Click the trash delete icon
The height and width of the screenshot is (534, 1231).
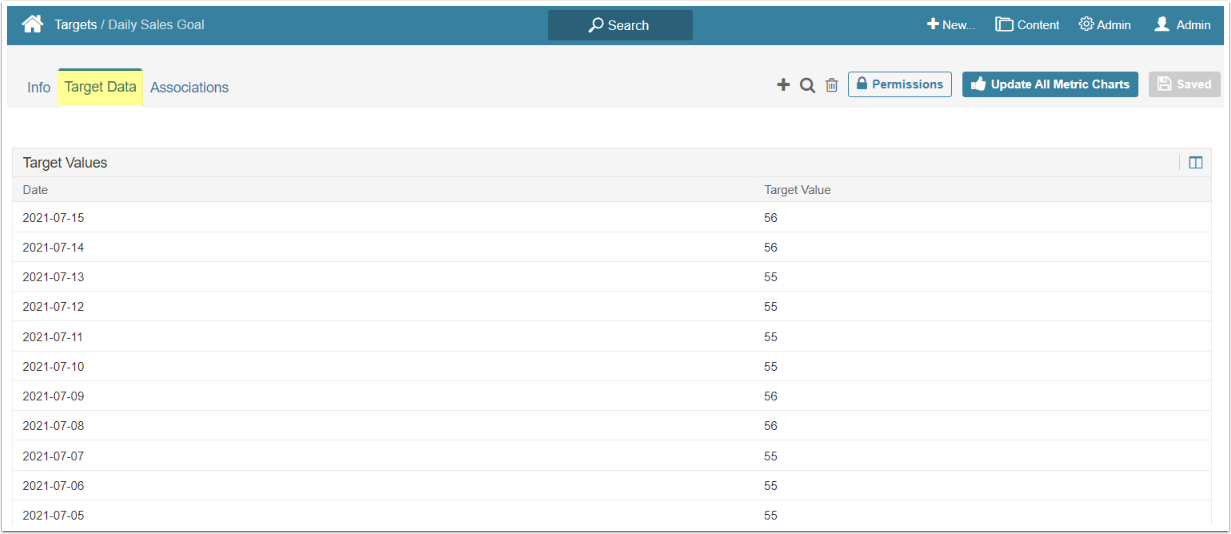click(831, 85)
